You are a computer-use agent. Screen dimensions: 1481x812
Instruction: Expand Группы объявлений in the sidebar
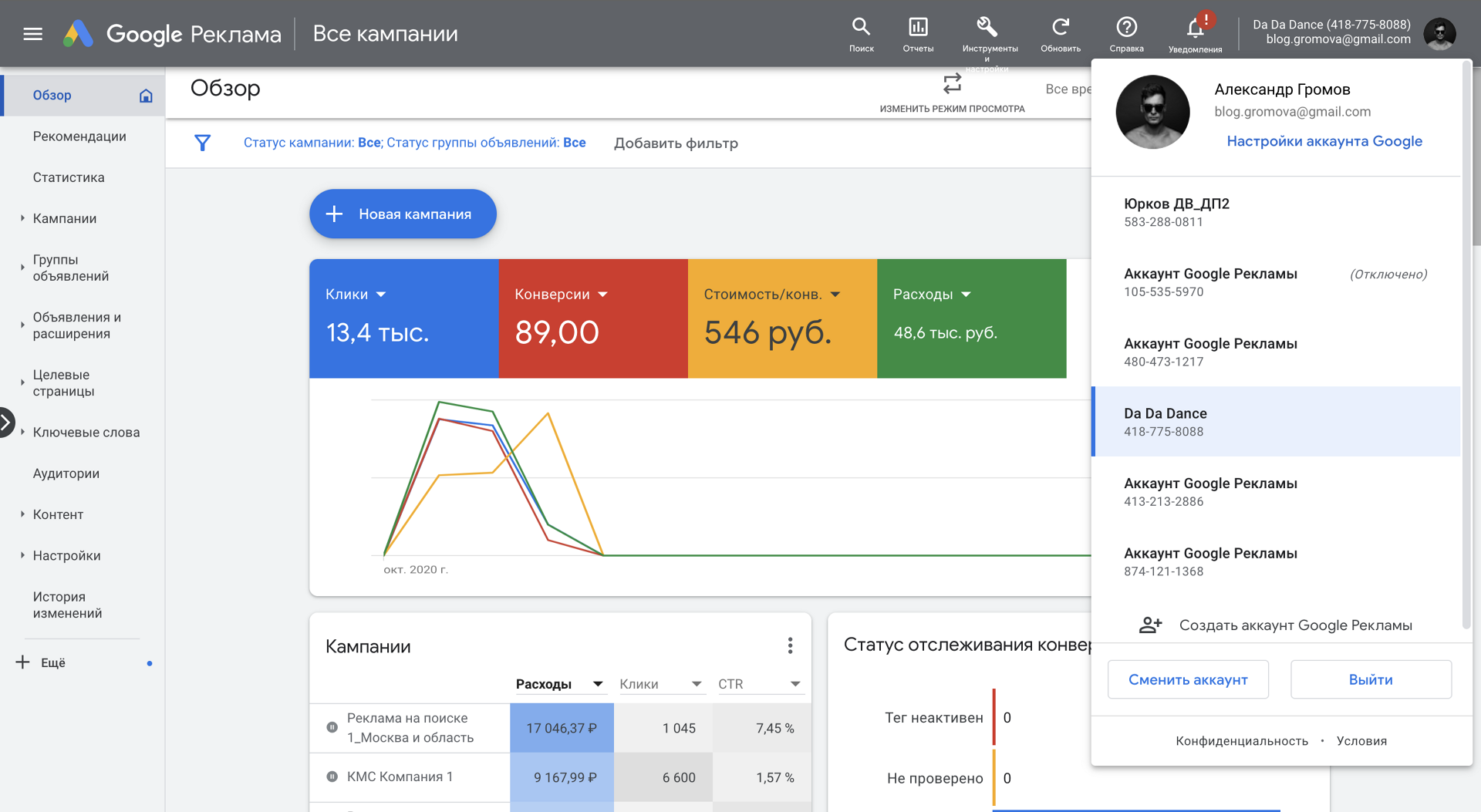click(22, 268)
